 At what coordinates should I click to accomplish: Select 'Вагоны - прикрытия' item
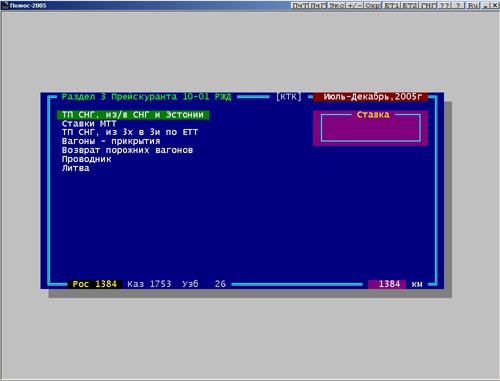(111, 141)
